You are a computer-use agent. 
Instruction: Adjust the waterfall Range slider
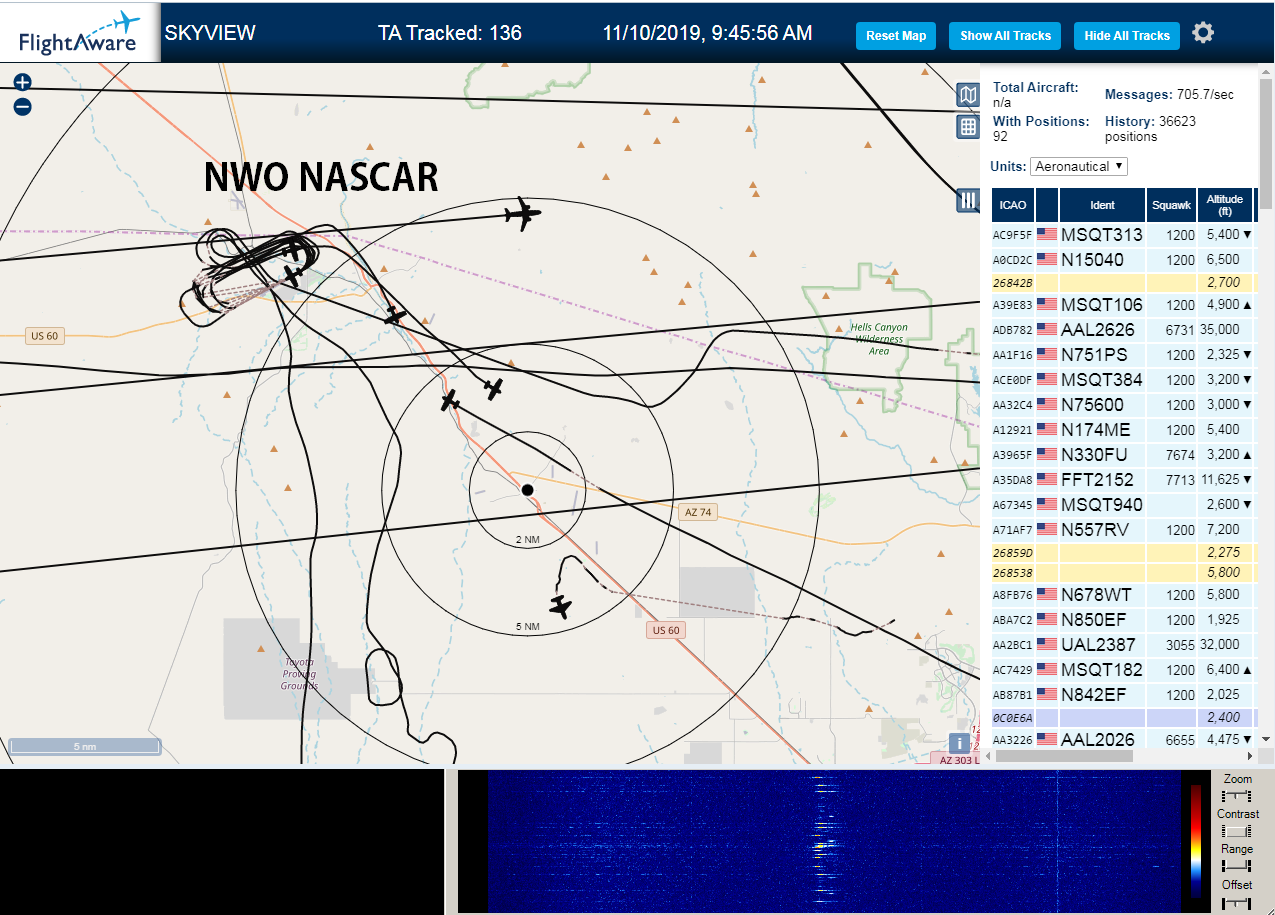coord(1237,866)
